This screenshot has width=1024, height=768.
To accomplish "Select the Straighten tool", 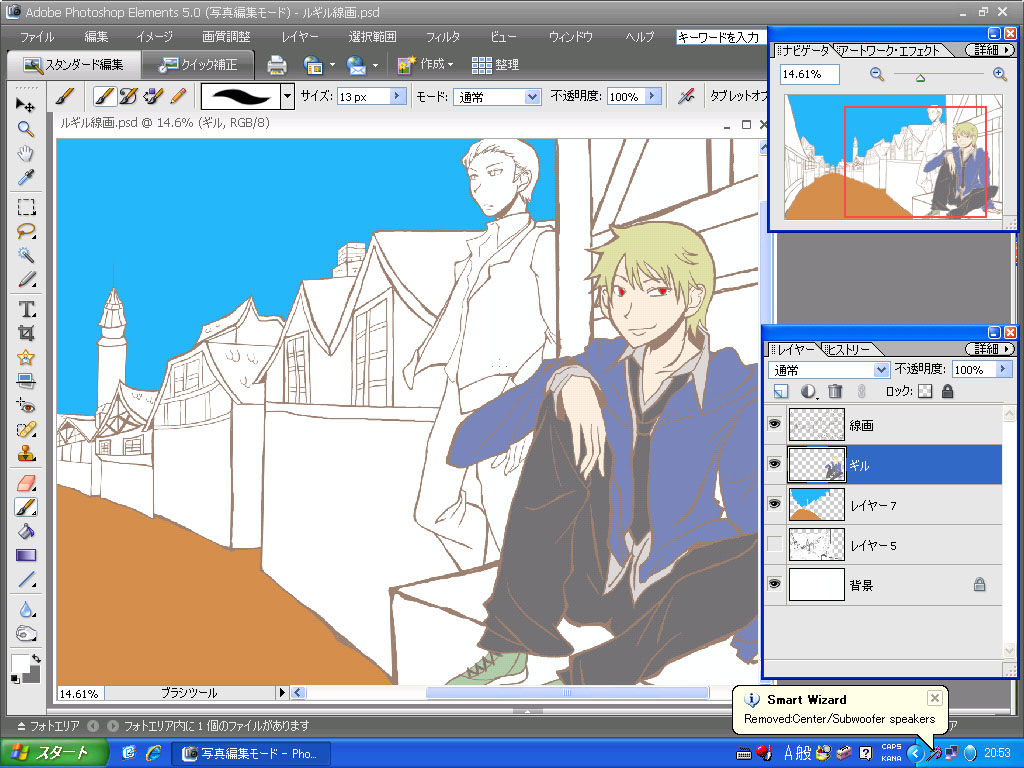I will [25, 381].
